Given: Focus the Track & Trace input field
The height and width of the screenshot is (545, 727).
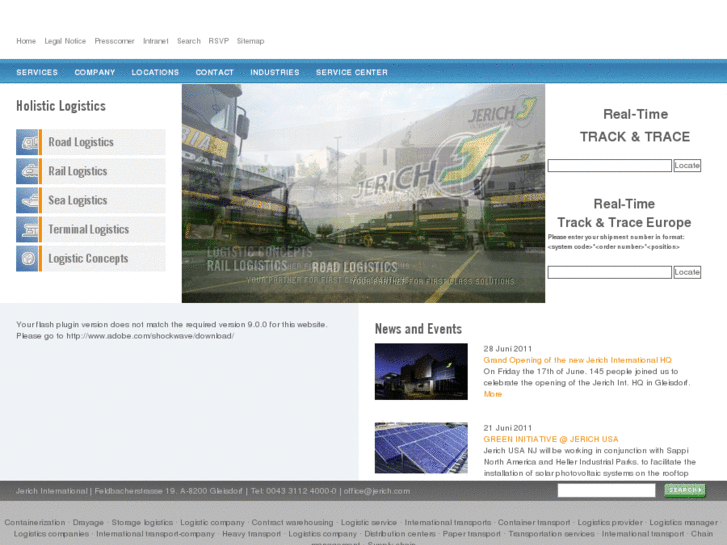Looking at the screenshot, I should click(x=609, y=166).
